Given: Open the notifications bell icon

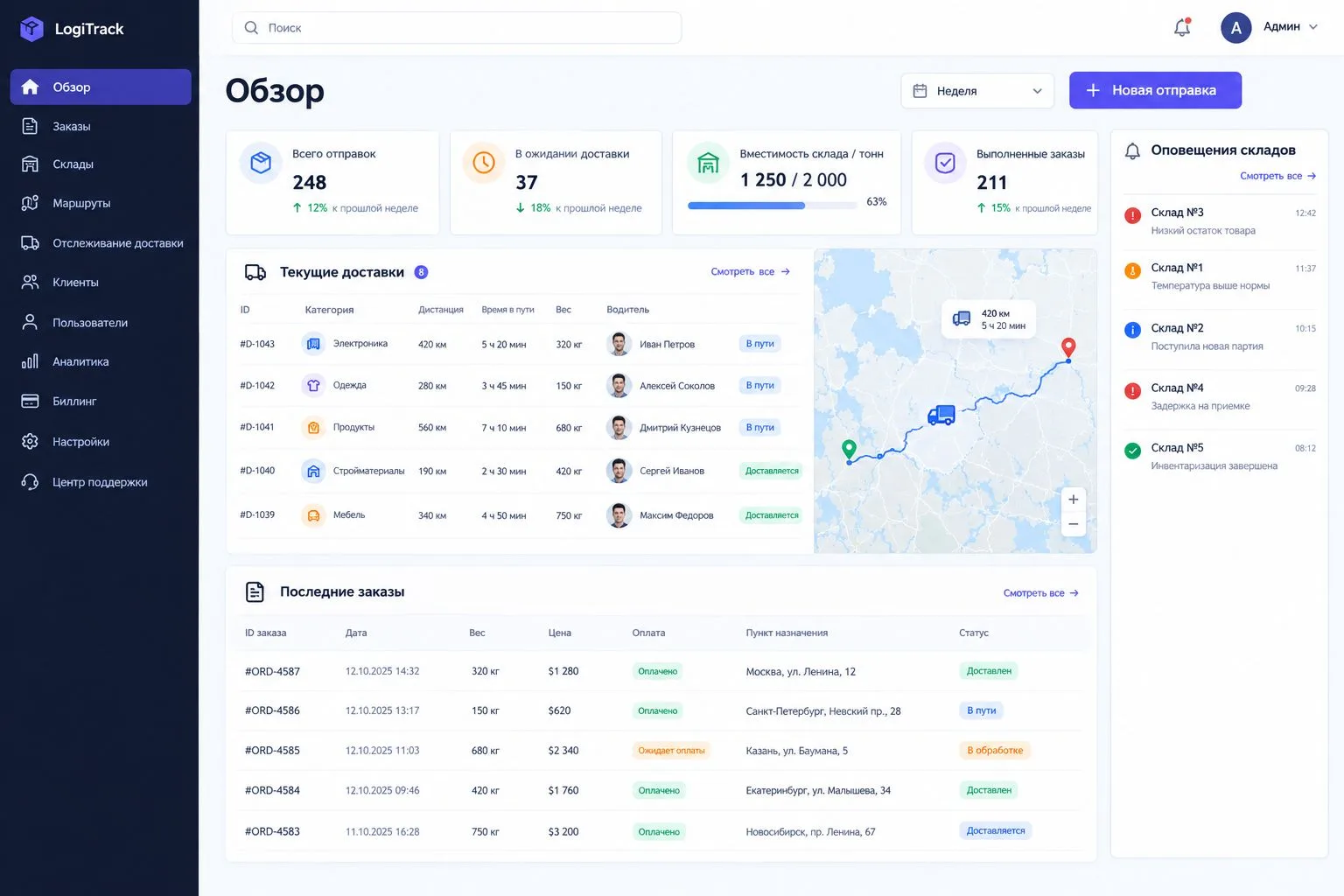Looking at the screenshot, I should [1182, 27].
